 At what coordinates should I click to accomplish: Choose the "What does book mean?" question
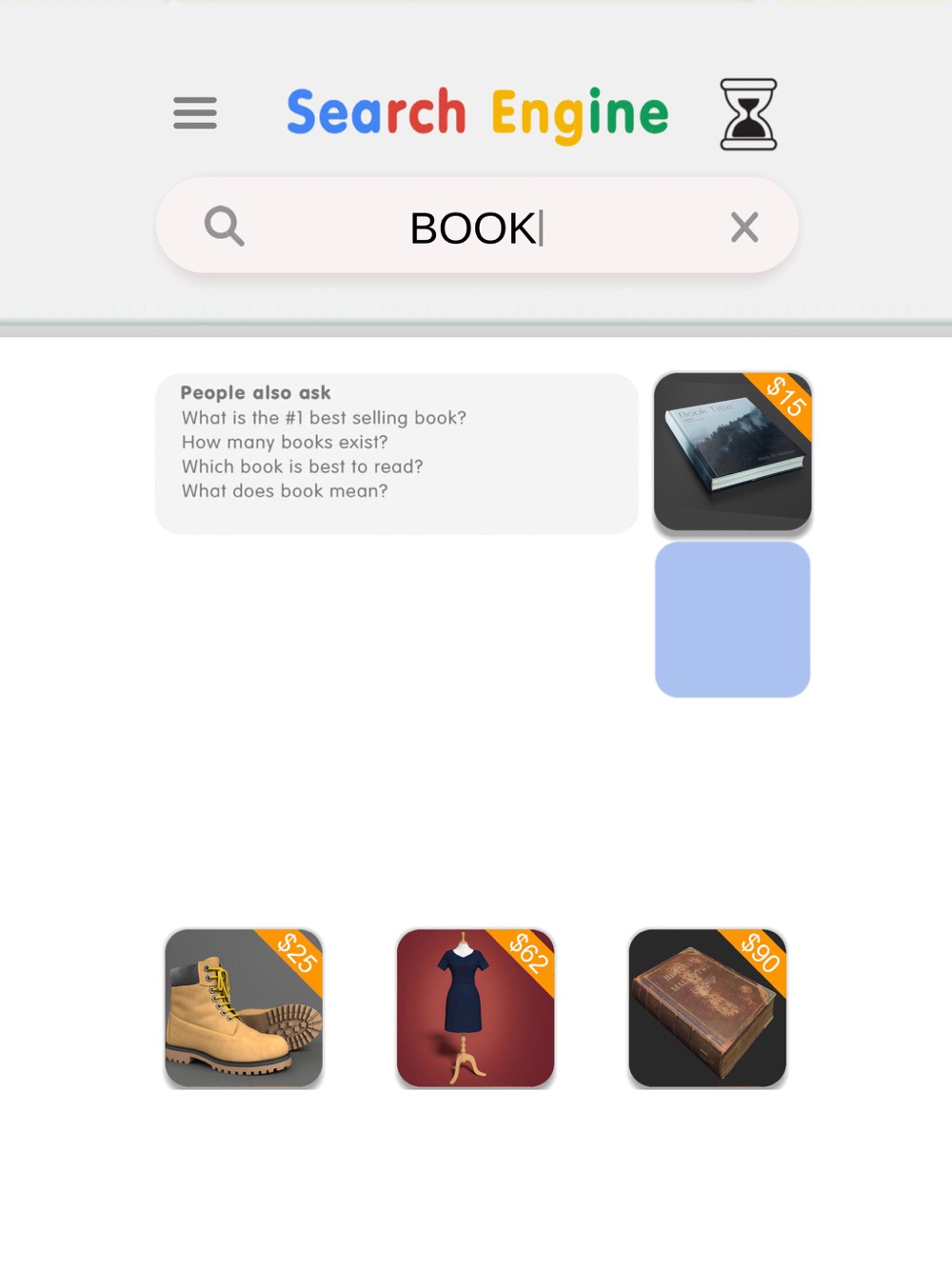[285, 491]
